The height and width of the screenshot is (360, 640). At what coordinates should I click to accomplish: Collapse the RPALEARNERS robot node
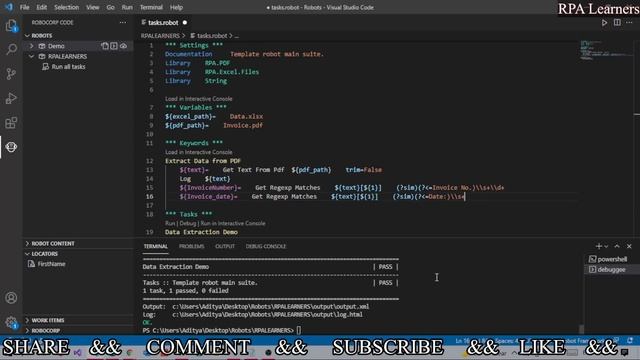click(x=31, y=56)
